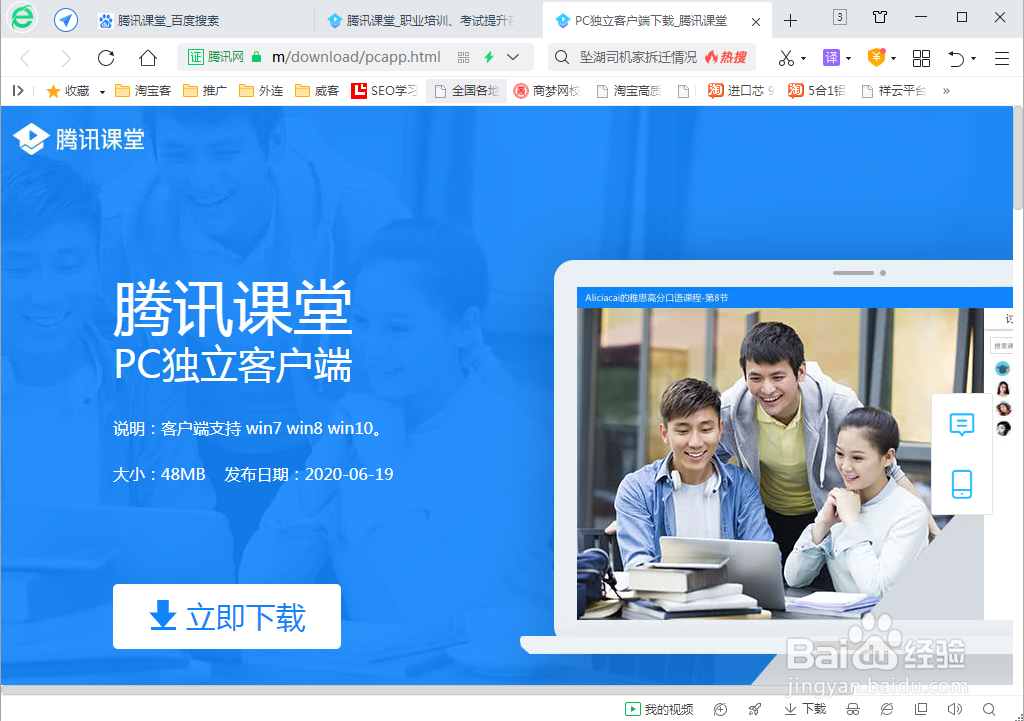Open the 淘宝高质 bookmark
Viewport: 1024px width, 721px height.
coord(629,91)
